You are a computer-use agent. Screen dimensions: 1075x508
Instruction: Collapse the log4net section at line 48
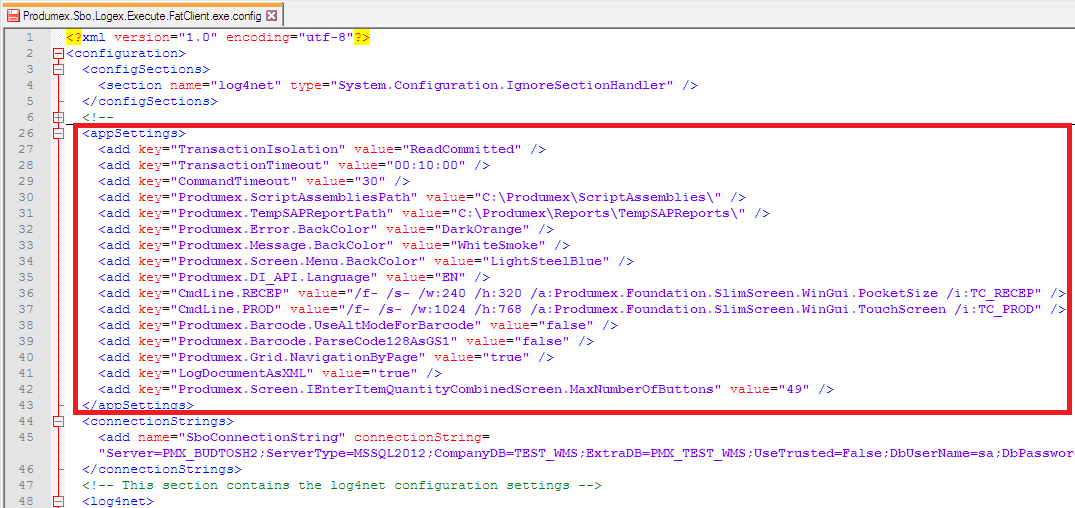(x=58, y=500)
